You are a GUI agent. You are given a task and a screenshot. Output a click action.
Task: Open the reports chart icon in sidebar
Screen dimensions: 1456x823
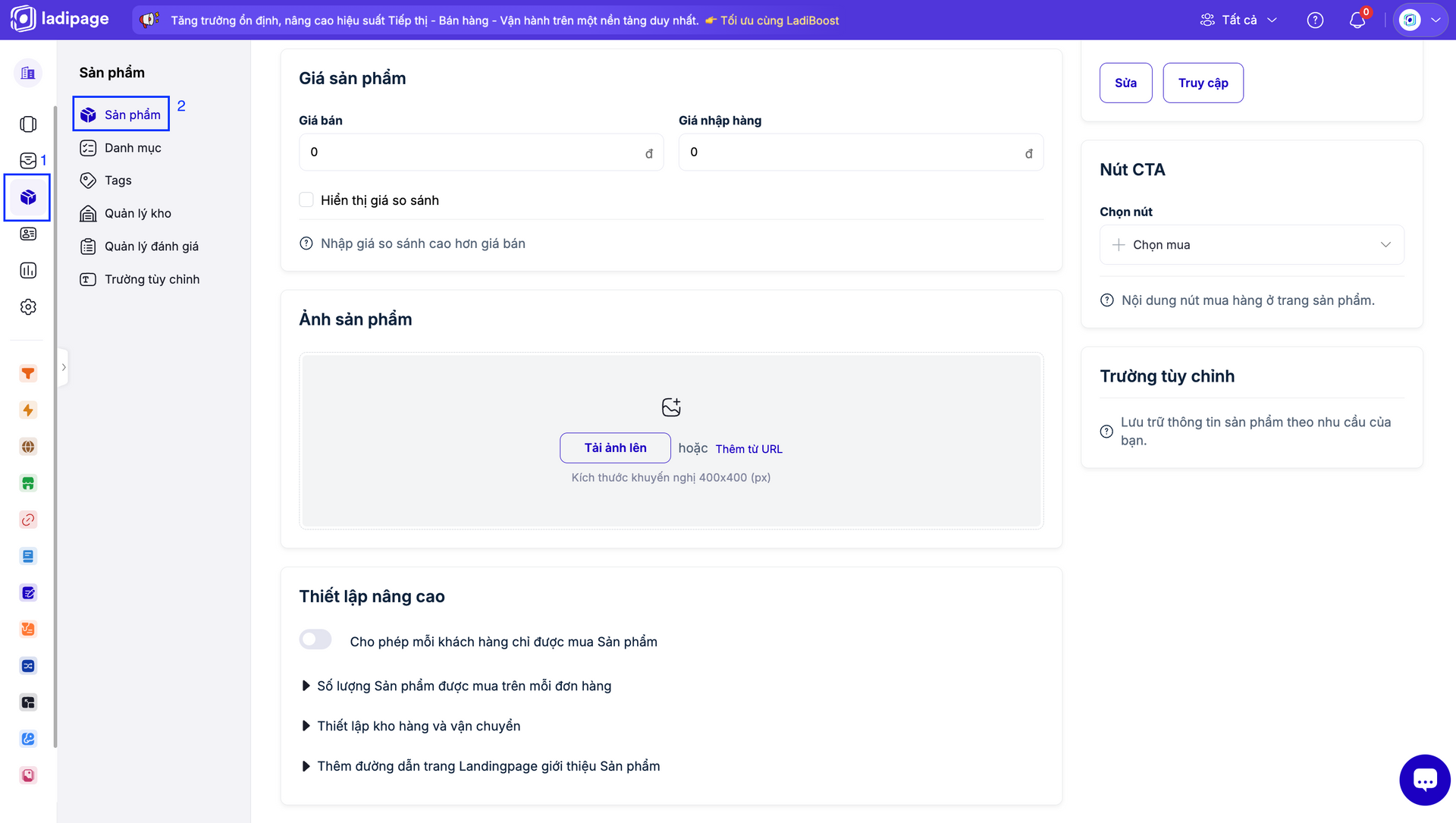coord(28,271)
